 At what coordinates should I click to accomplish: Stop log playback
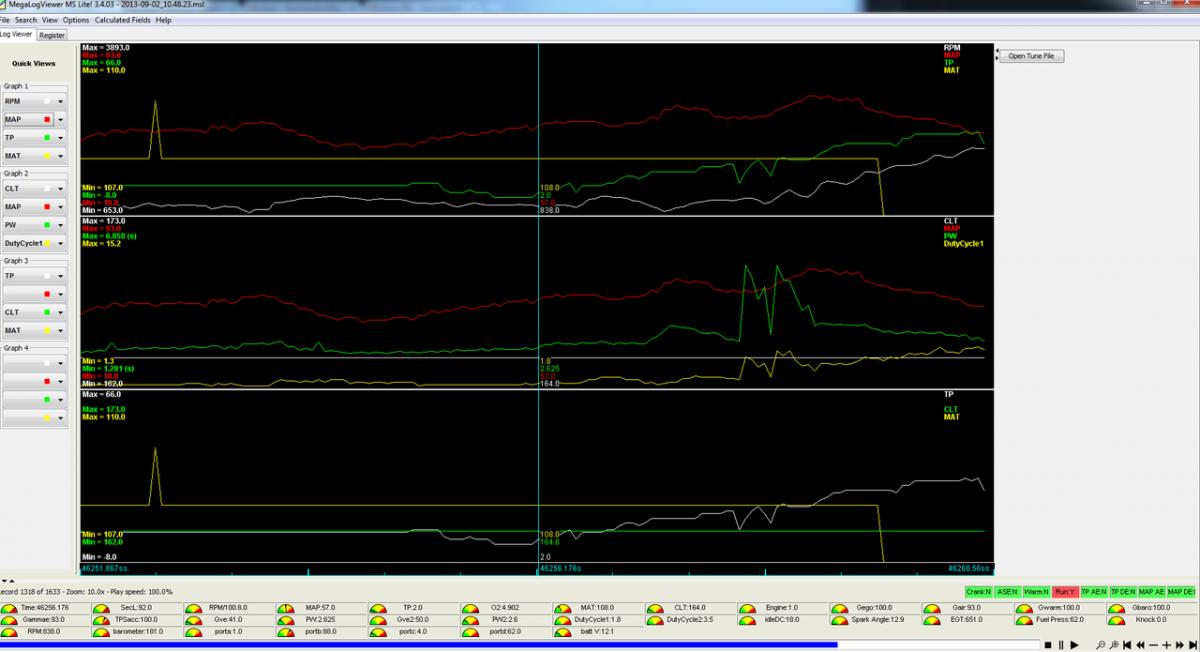(x=1048, y=645)
